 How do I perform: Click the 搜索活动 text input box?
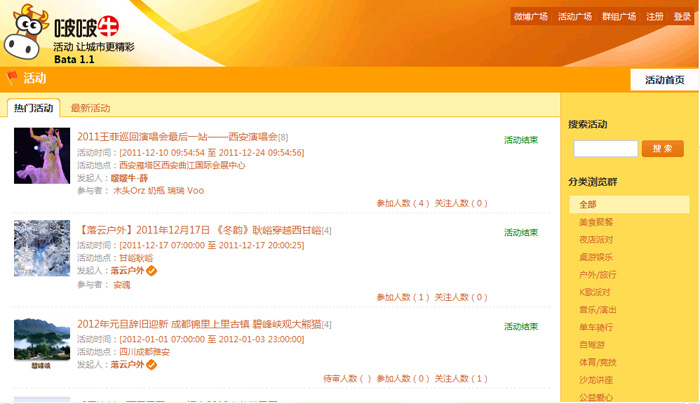click(605, 149)
